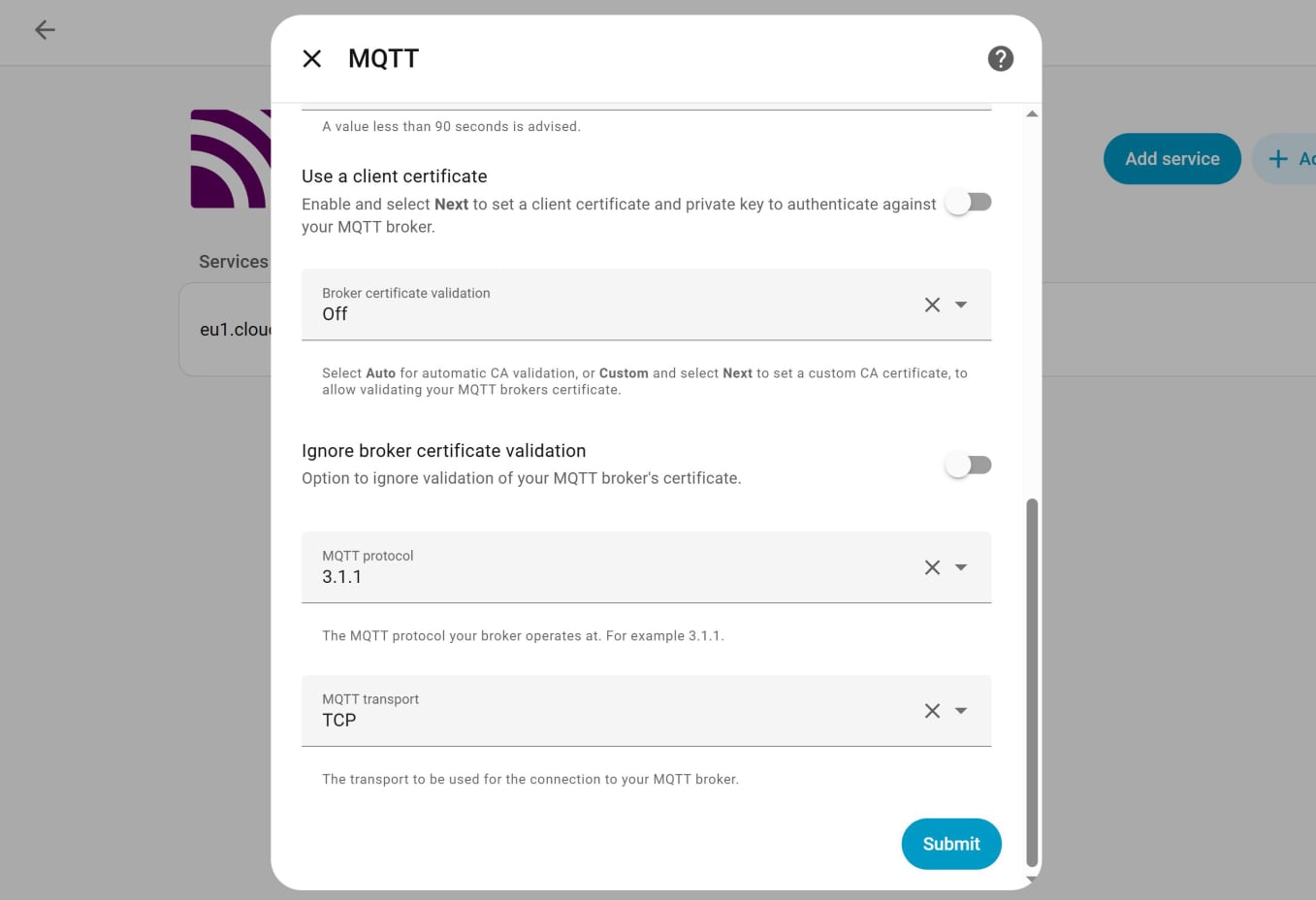Click the plus icon beside Add service

tap(1278, 159)
